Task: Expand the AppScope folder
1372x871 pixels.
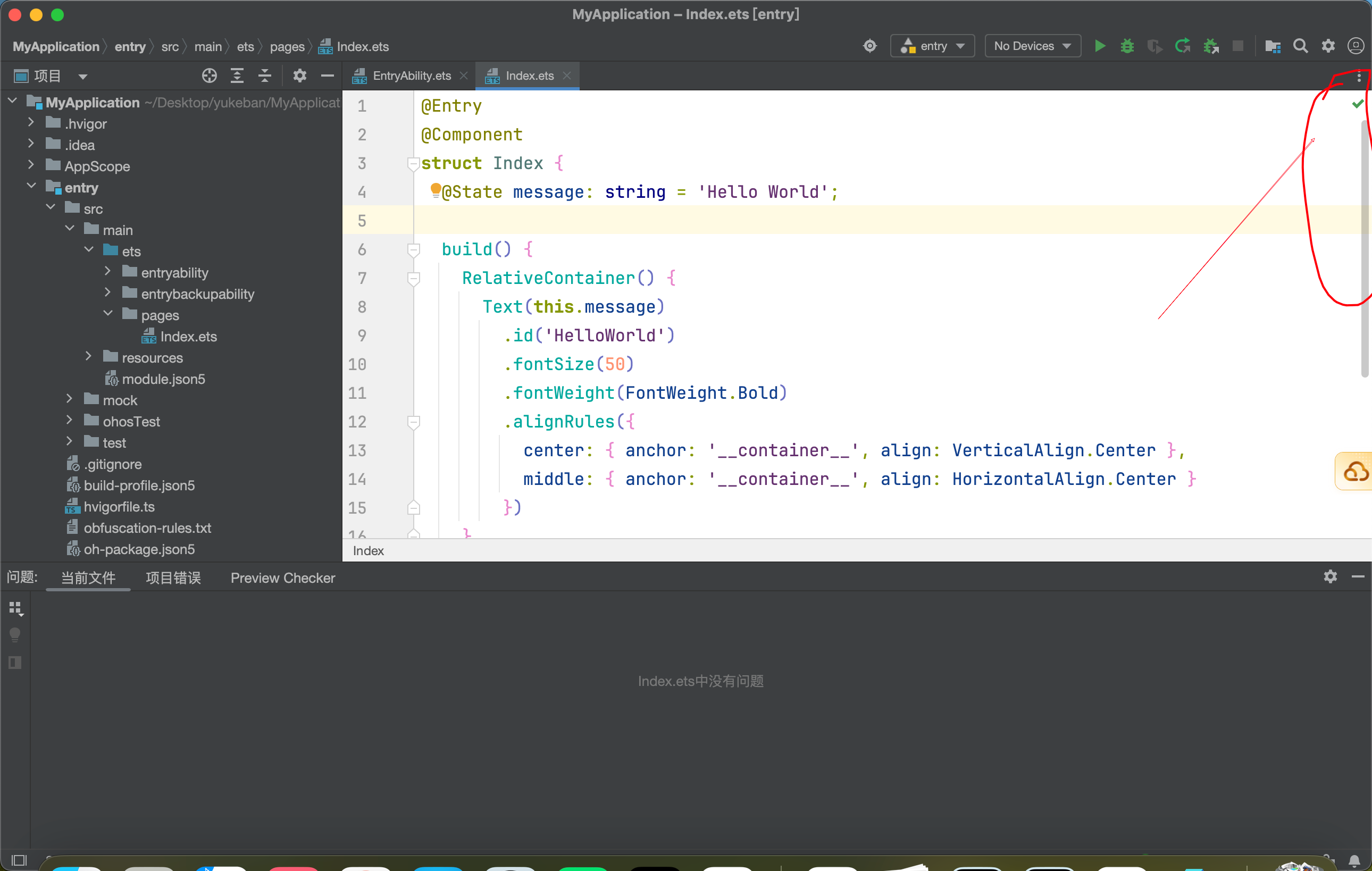Action: (31, 165)
